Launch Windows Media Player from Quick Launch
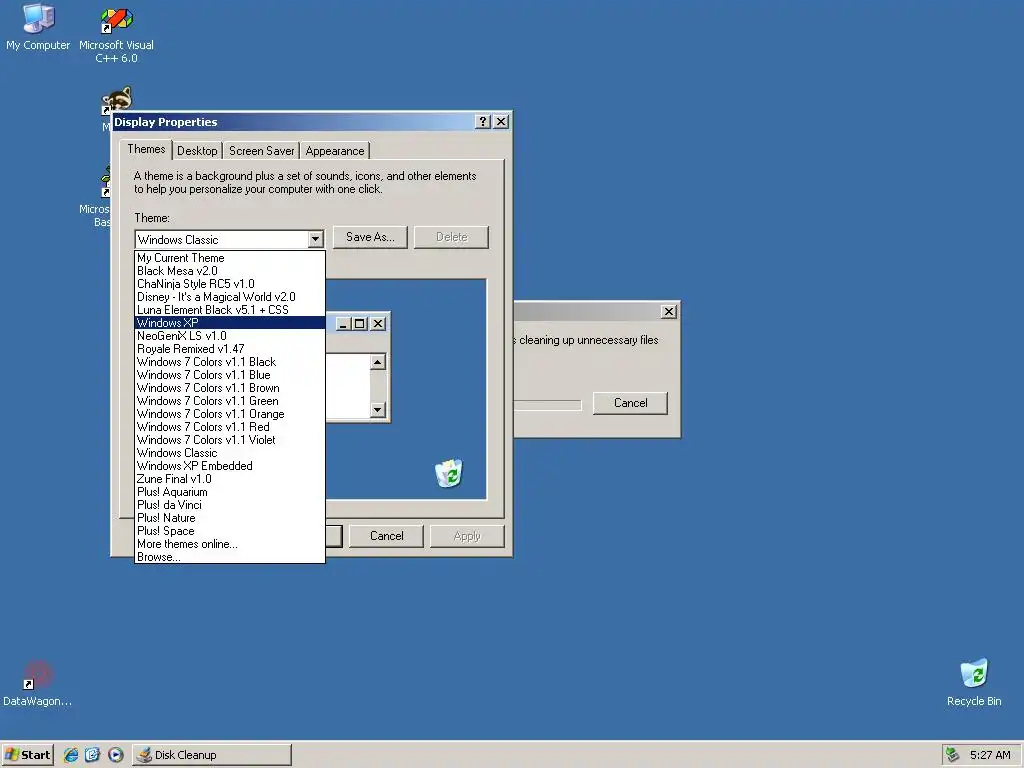Image resolution: width=1024 pixels, height=768 pixels. click(x=116, y=755)
